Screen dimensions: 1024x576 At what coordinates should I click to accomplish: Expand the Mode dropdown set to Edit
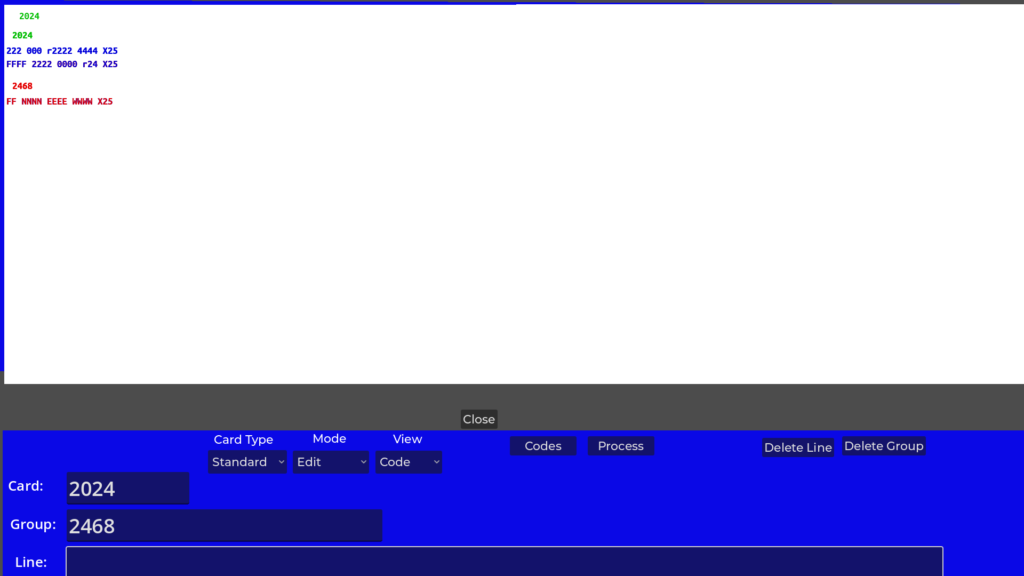click(x=331, y=462)
